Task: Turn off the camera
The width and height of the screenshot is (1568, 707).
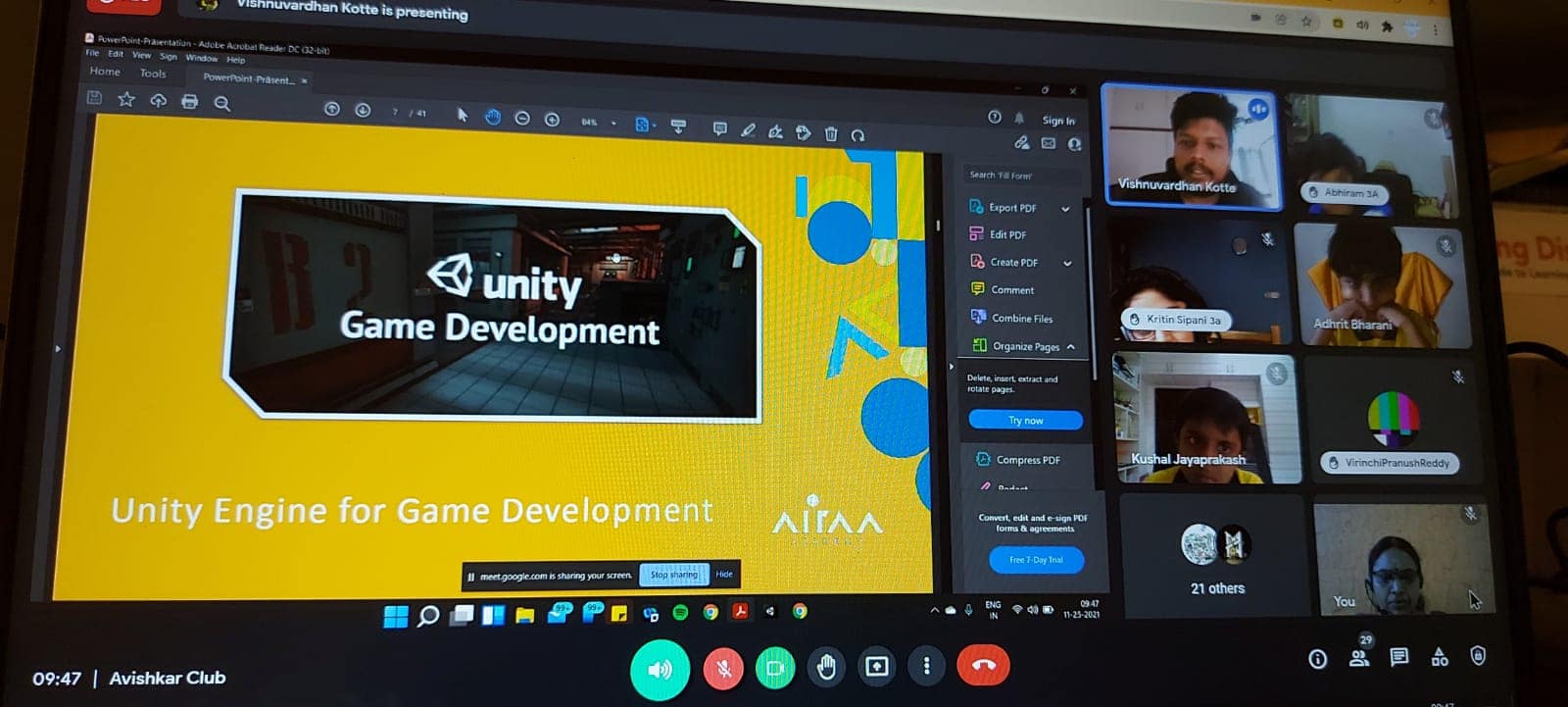Action: (x=775, y=669)
